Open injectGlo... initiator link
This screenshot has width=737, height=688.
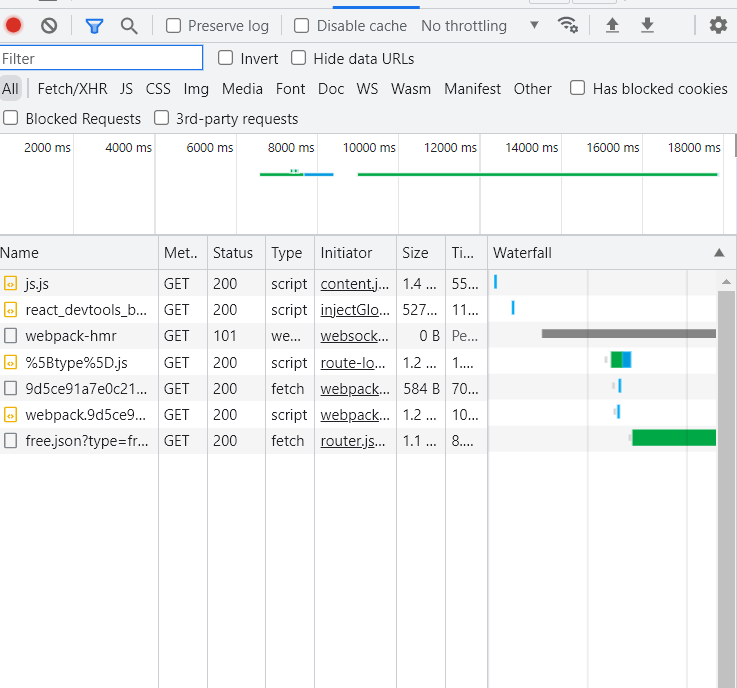point(355,310)
